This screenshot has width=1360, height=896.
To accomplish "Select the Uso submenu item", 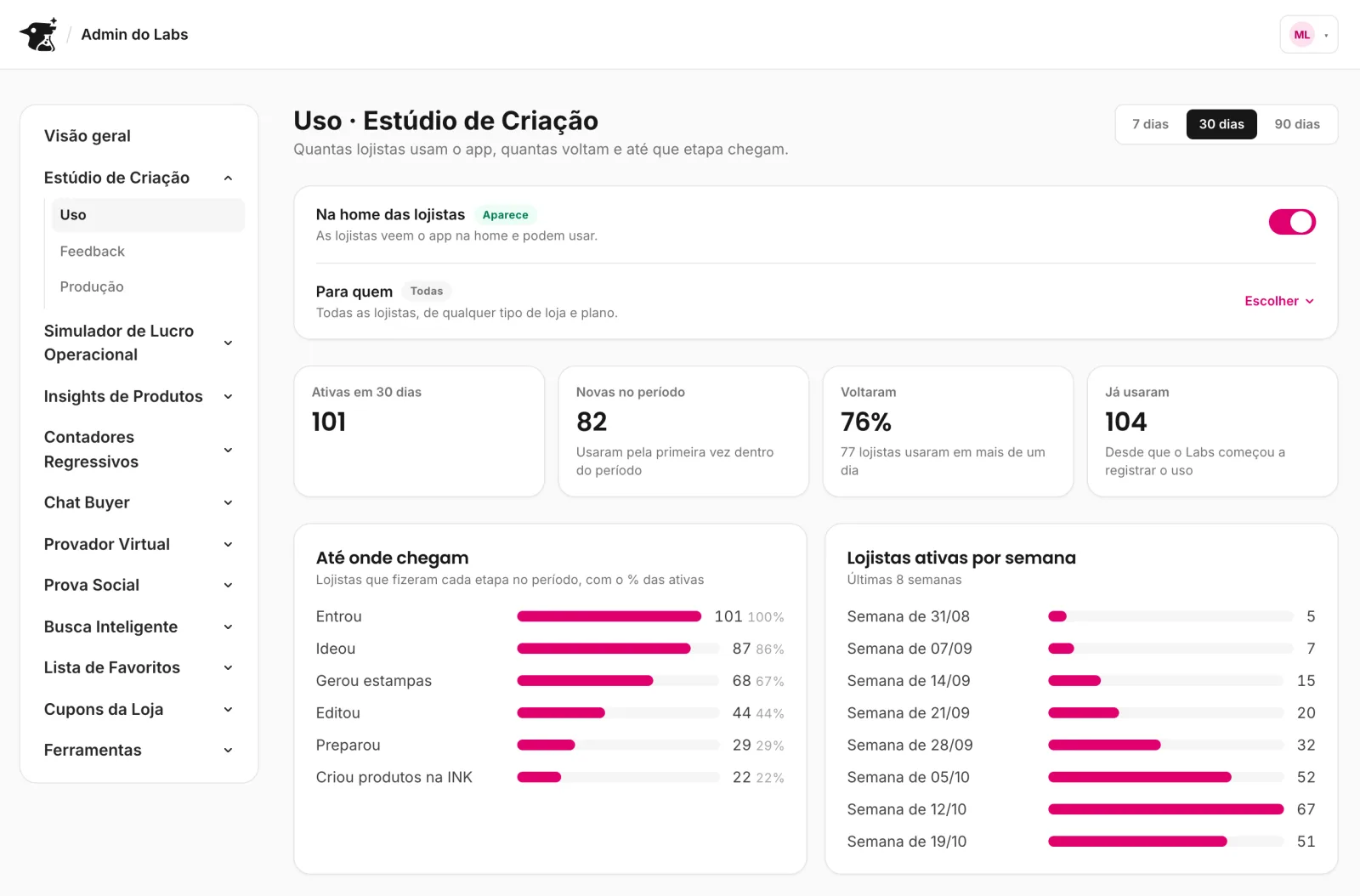I will point(148,215).
